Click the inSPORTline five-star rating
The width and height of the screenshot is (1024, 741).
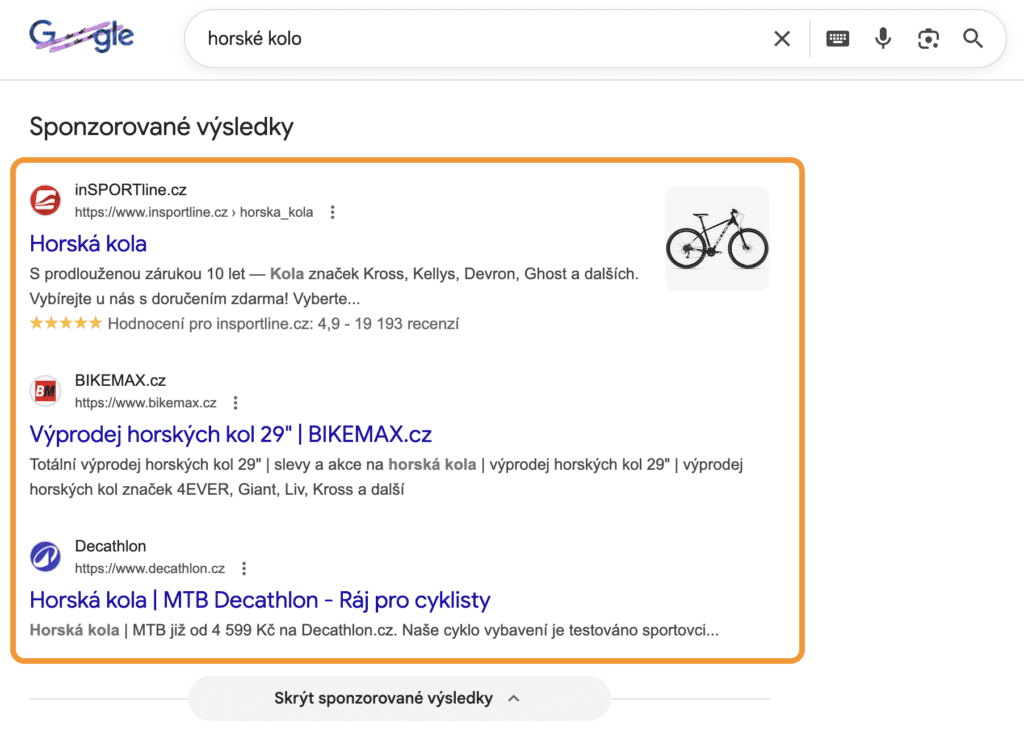(x=66, y=323)
